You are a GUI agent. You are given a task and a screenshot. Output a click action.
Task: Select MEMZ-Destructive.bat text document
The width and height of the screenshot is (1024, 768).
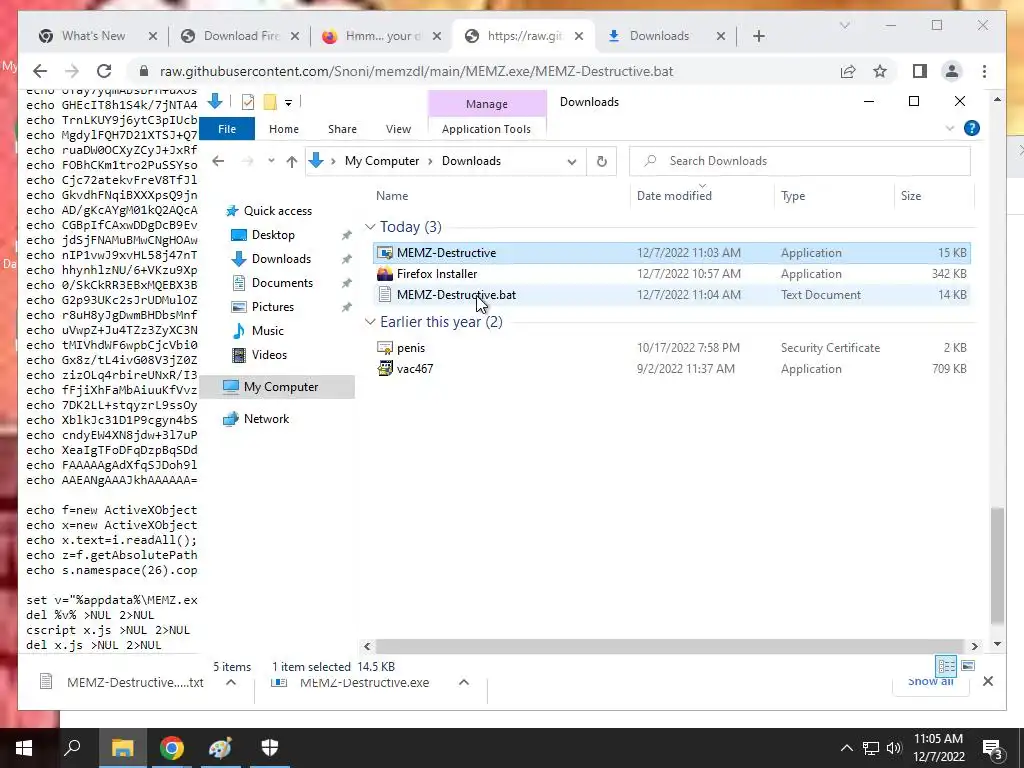(x=671, y=295)
